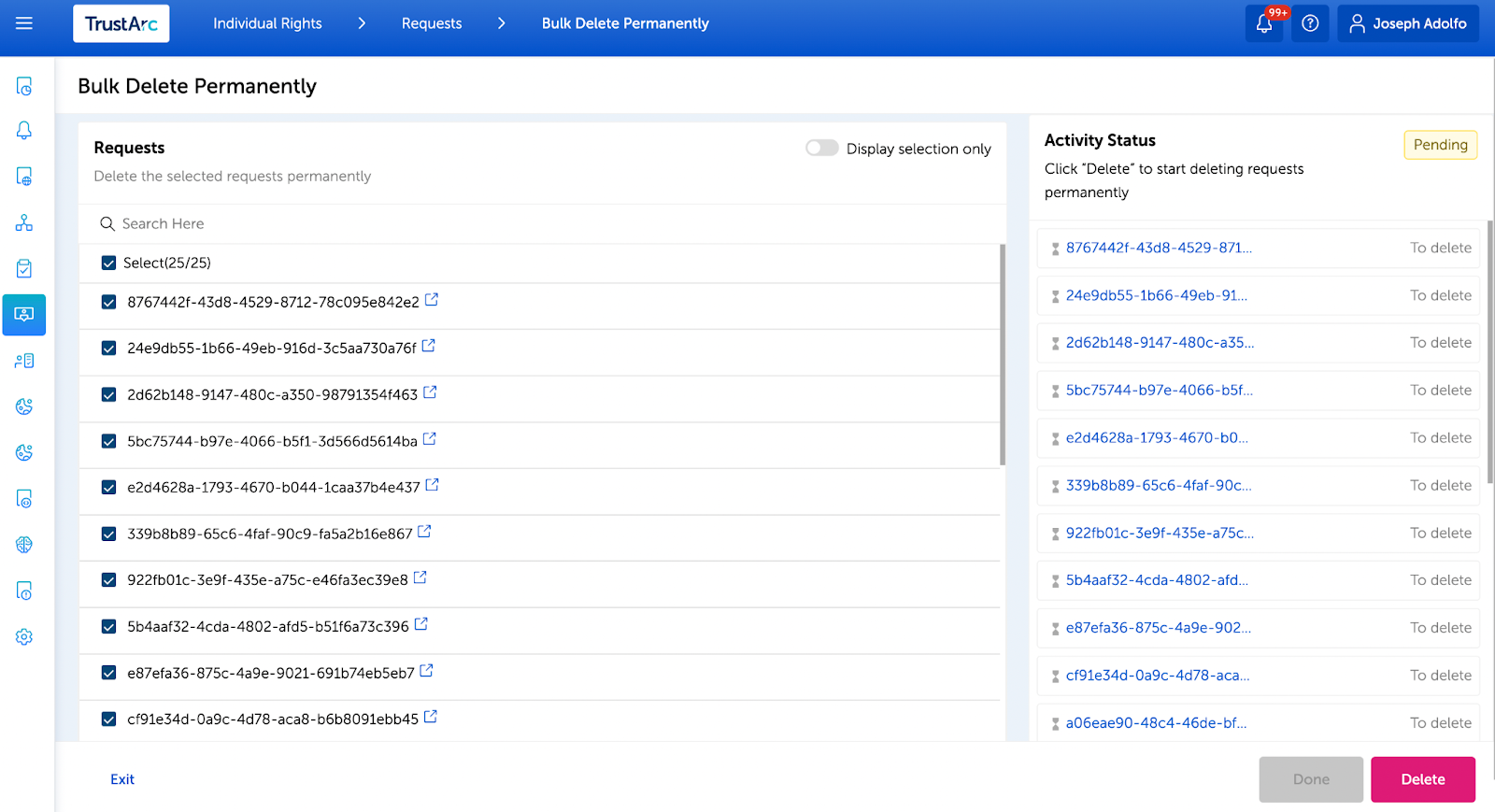Screen dimensions: 1495x812
Task: Uncheck request 24e9db55-1b66-49eb checkbox
Action: tap(108, 348)
